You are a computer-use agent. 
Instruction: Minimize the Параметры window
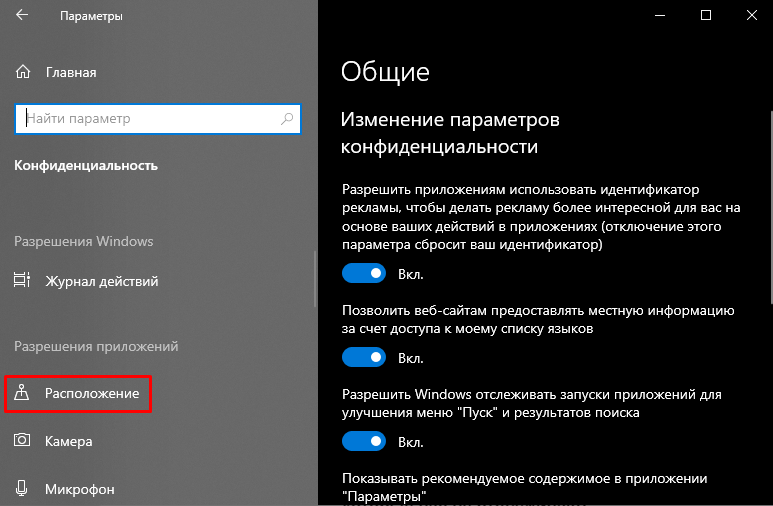(x=660, y=15)
